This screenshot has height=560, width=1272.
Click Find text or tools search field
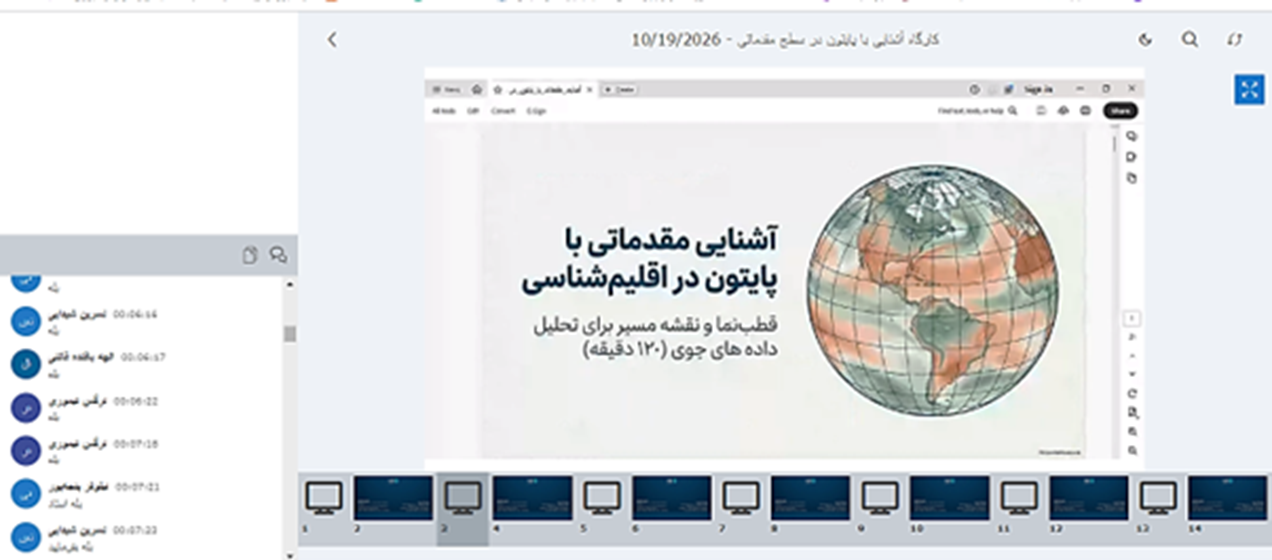coord(978,111)
